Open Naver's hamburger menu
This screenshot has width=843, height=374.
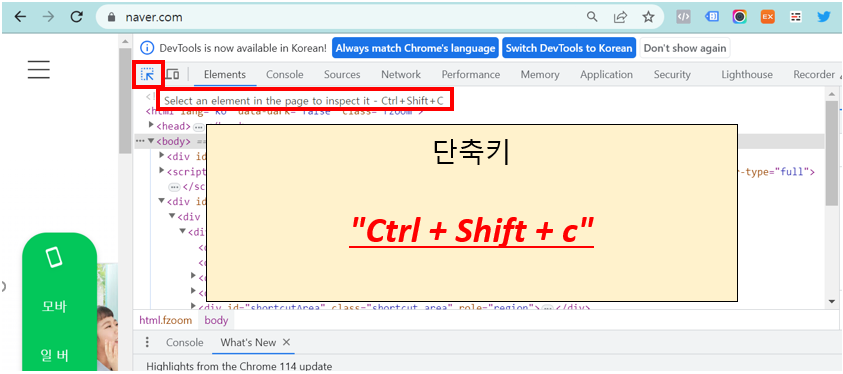click(39, 70)
